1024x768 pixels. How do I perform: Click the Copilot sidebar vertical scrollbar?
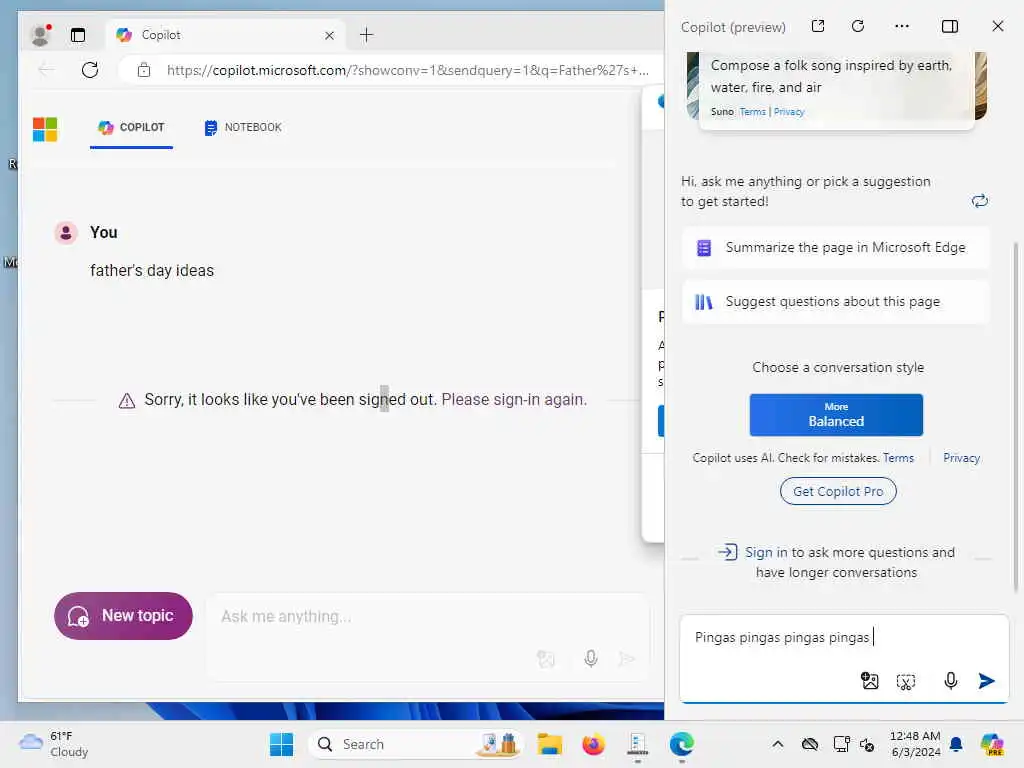tap(1016, 418)
